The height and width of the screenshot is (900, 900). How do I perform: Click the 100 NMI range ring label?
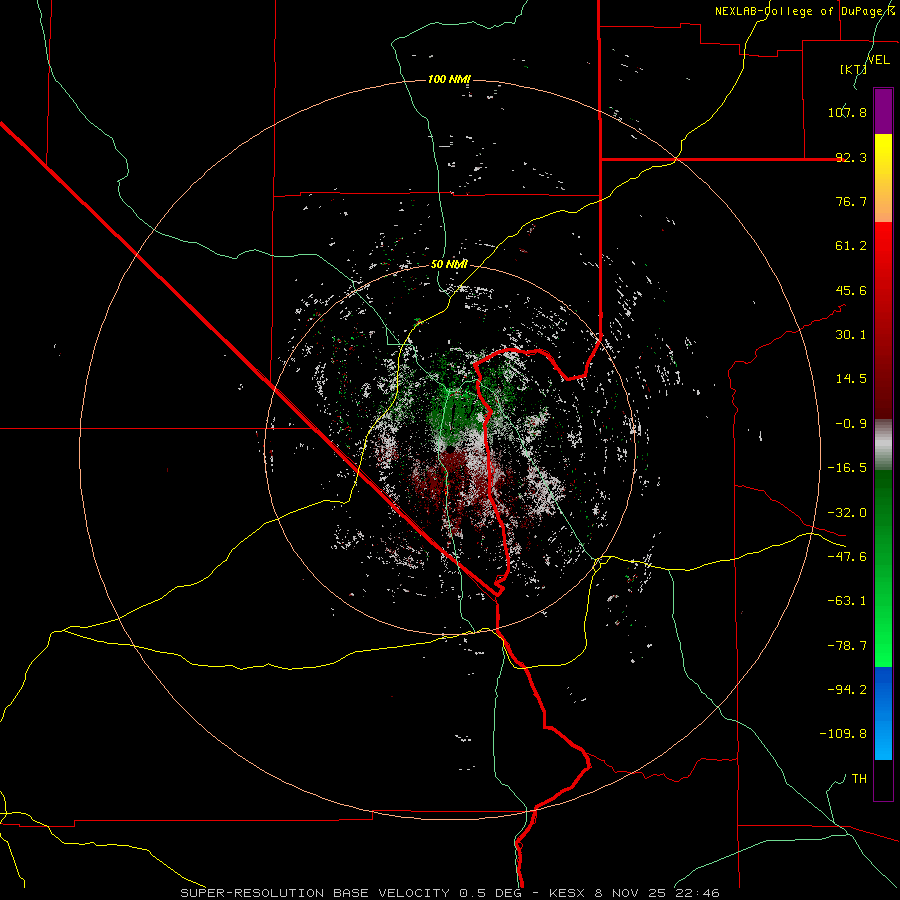(449, 79)
